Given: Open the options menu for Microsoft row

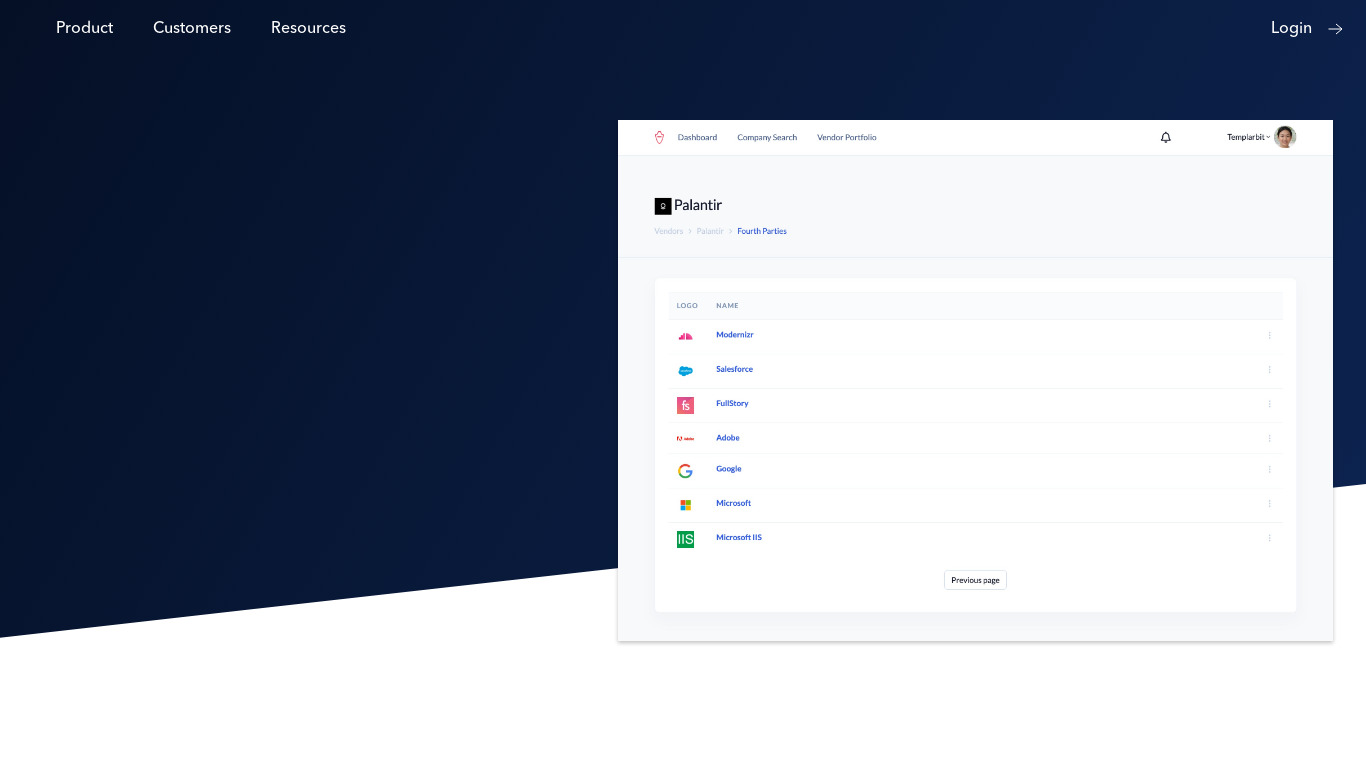Looking at the screenshot, I should (1270, 503).
